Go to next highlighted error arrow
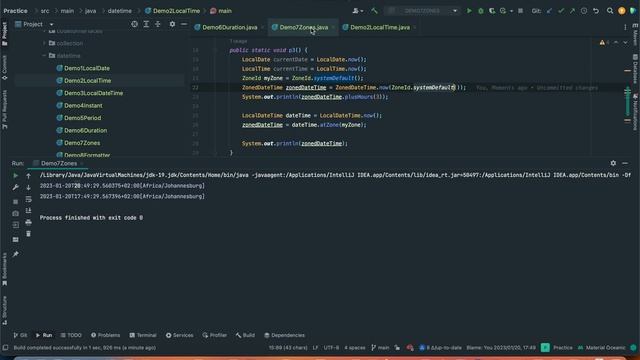Screen dimensions: 640x360 [625, 42]
